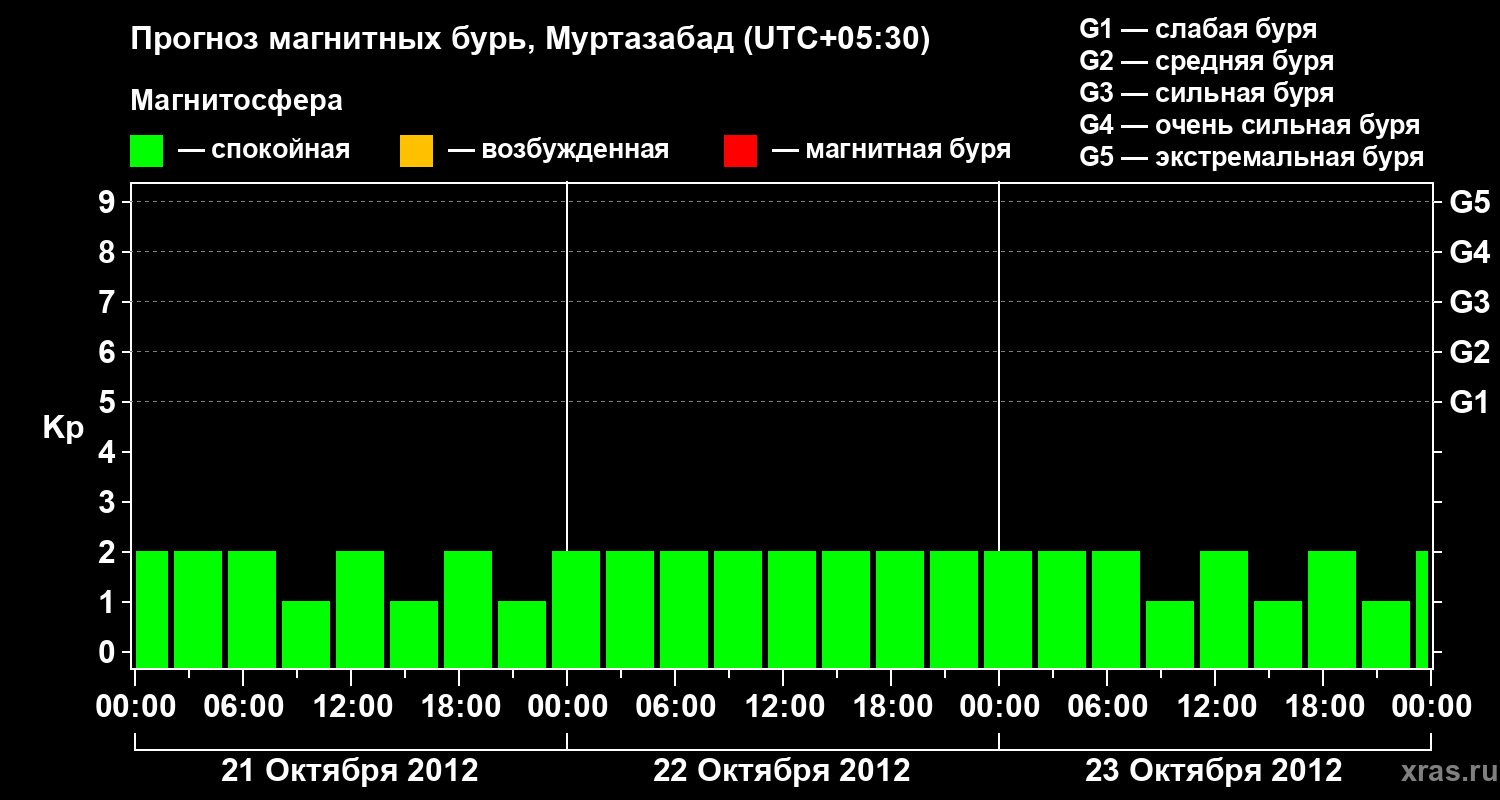Click the 12:00 tick label under 22 Октября

[x=785, y=707]
